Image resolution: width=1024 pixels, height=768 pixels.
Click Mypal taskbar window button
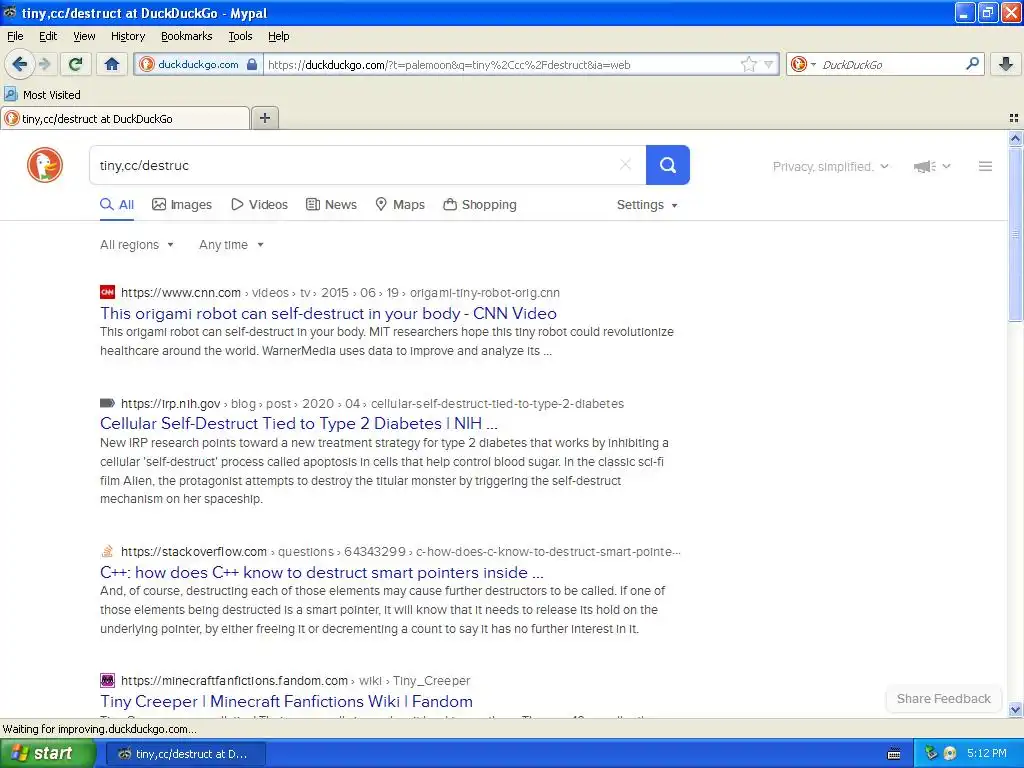coord(185,754)
